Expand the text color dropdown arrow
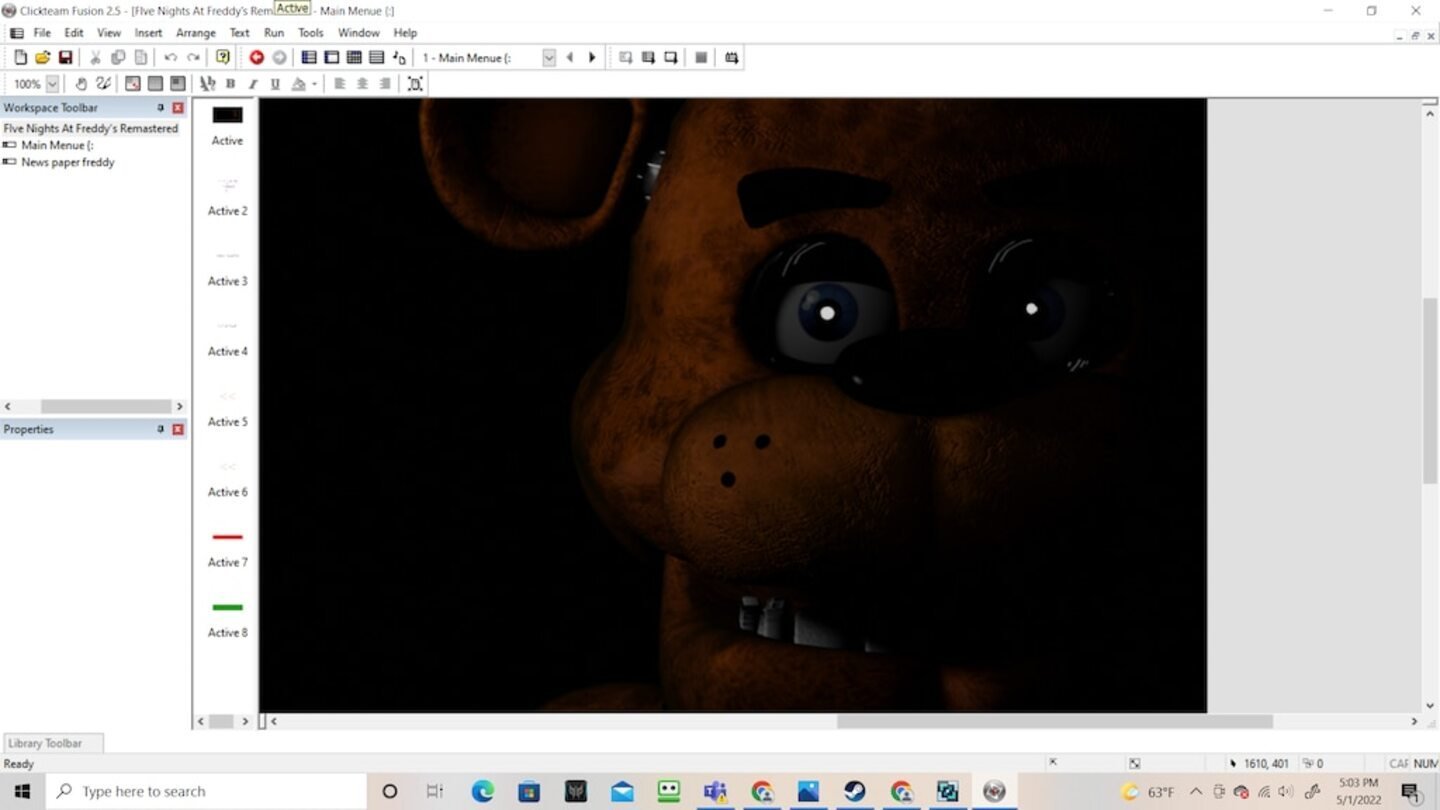Viewport: 1440px width, 810px height. pyautogui.click(x=314, y=84)
